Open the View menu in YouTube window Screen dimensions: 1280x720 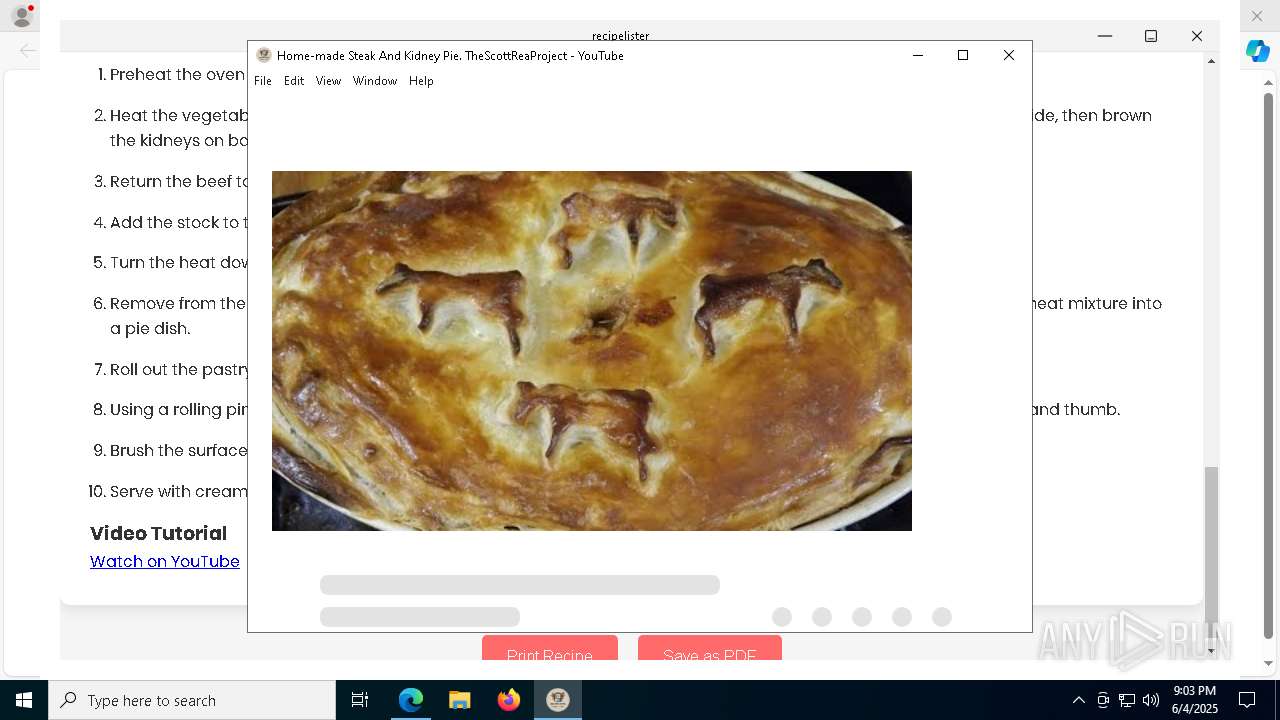pos(328,81)
